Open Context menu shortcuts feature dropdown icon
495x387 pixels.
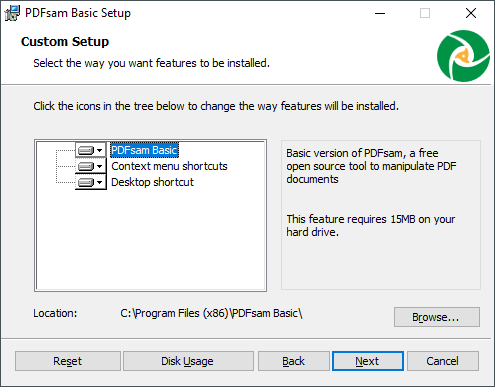[91, 166]
